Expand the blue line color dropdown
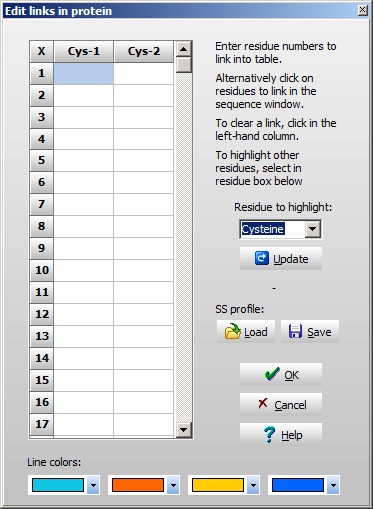The image size is (373, 509). 333,485
